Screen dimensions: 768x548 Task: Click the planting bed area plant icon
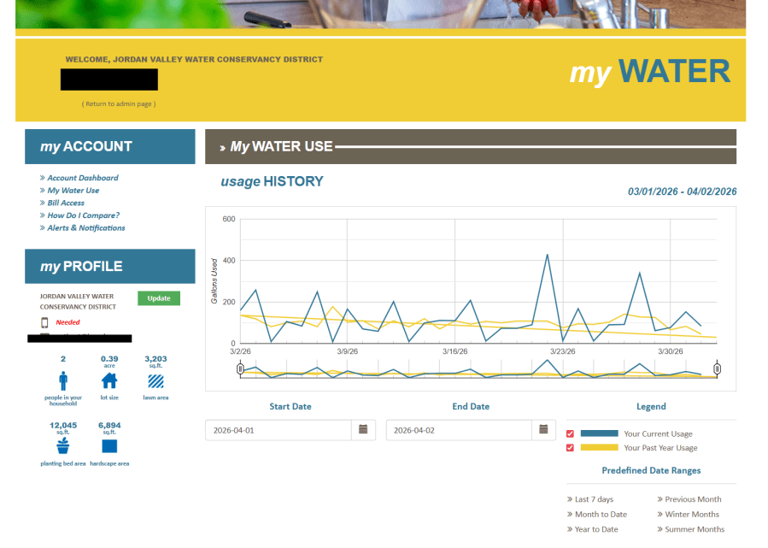point(63,446)
